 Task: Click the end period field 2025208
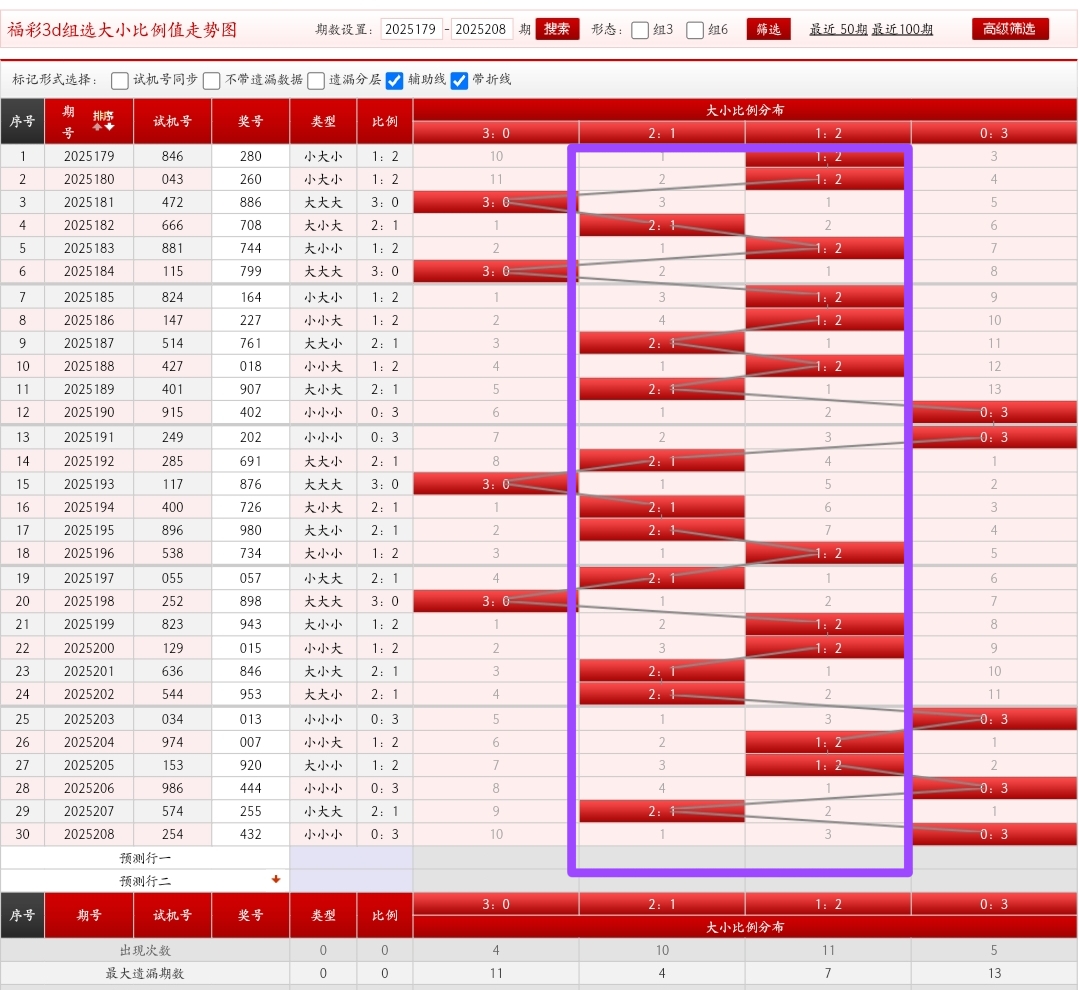(x=482, y=29)
